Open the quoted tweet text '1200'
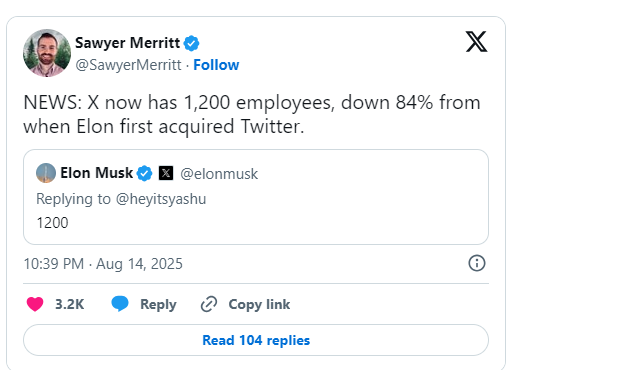The image size is (631, 370). [52, 223]
